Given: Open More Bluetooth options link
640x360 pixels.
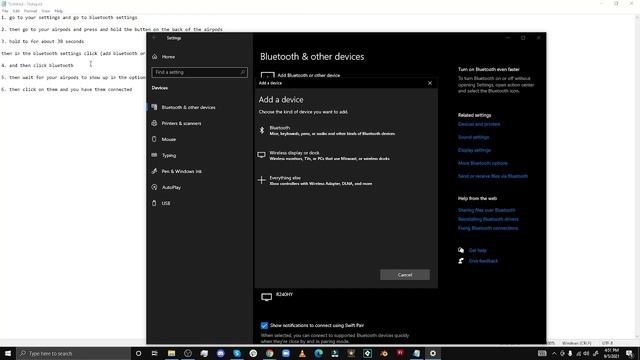Looking at the screenshot, I should coord(483,163).
